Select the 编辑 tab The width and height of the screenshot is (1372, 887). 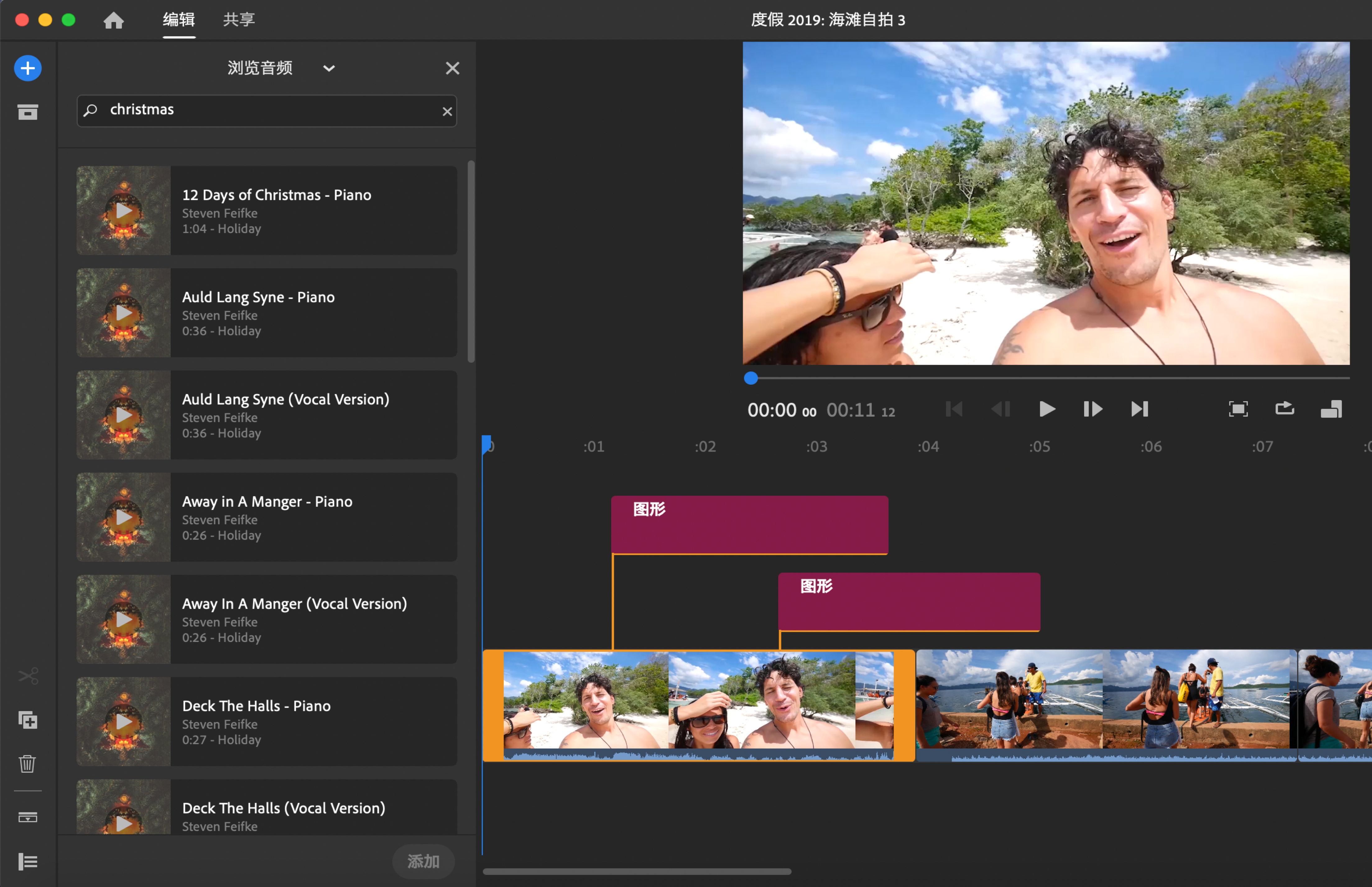coord(178,20)
